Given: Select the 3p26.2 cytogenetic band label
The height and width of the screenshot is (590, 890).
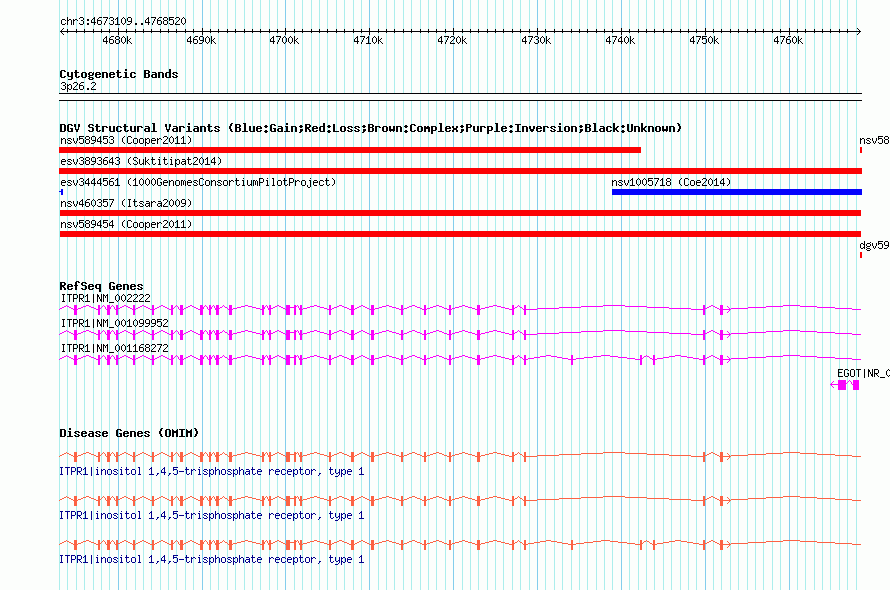Looking at the screenshot, I should [x=78, y=86].
